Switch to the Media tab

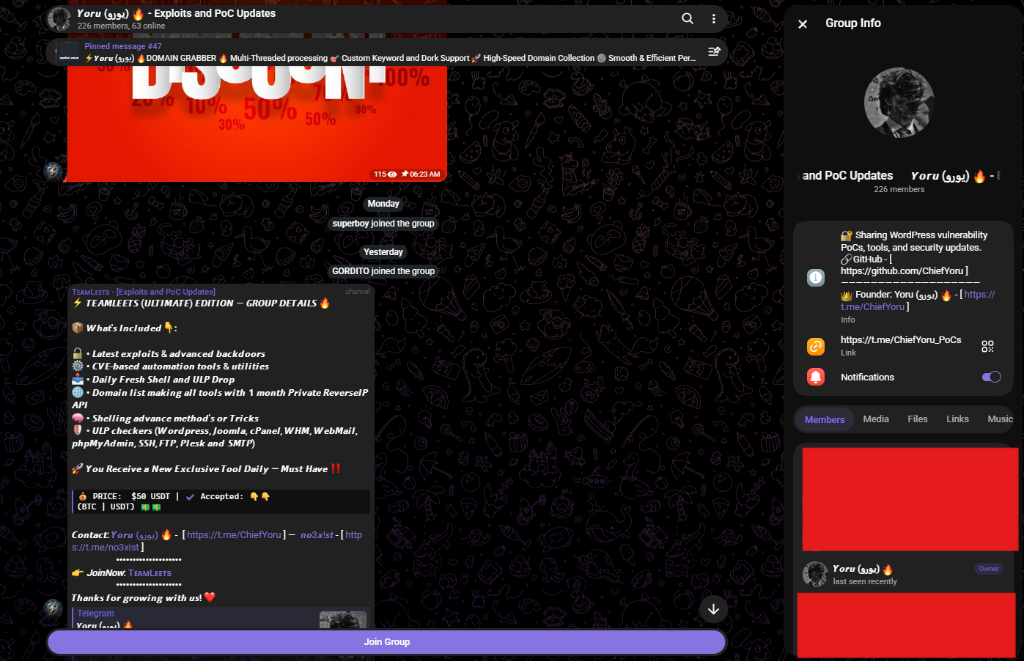(876, 419)
